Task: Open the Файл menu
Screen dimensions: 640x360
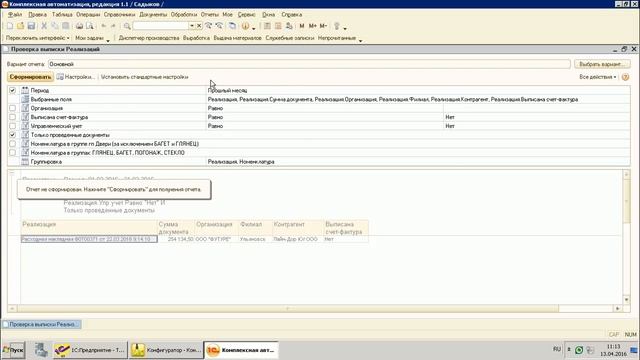Action: click(15, 14)
